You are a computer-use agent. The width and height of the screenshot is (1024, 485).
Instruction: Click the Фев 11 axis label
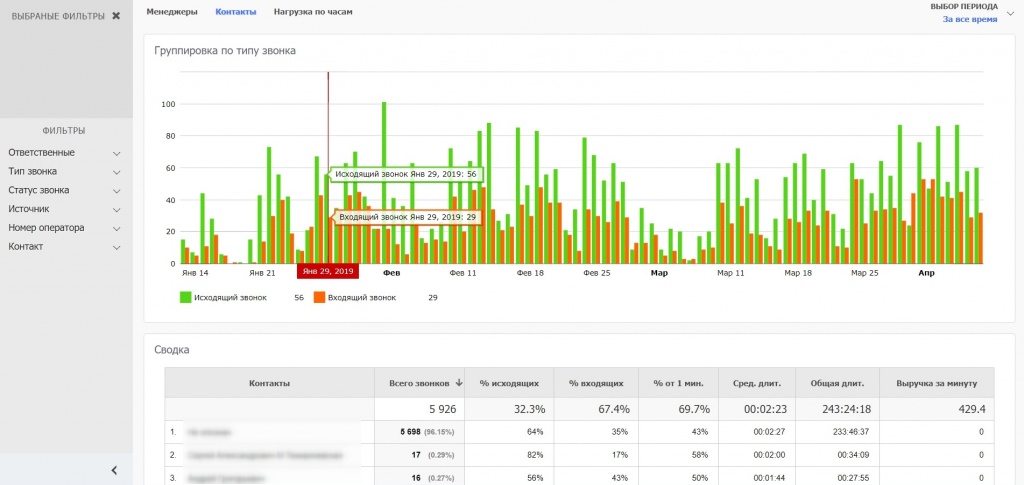click(463, 273)
